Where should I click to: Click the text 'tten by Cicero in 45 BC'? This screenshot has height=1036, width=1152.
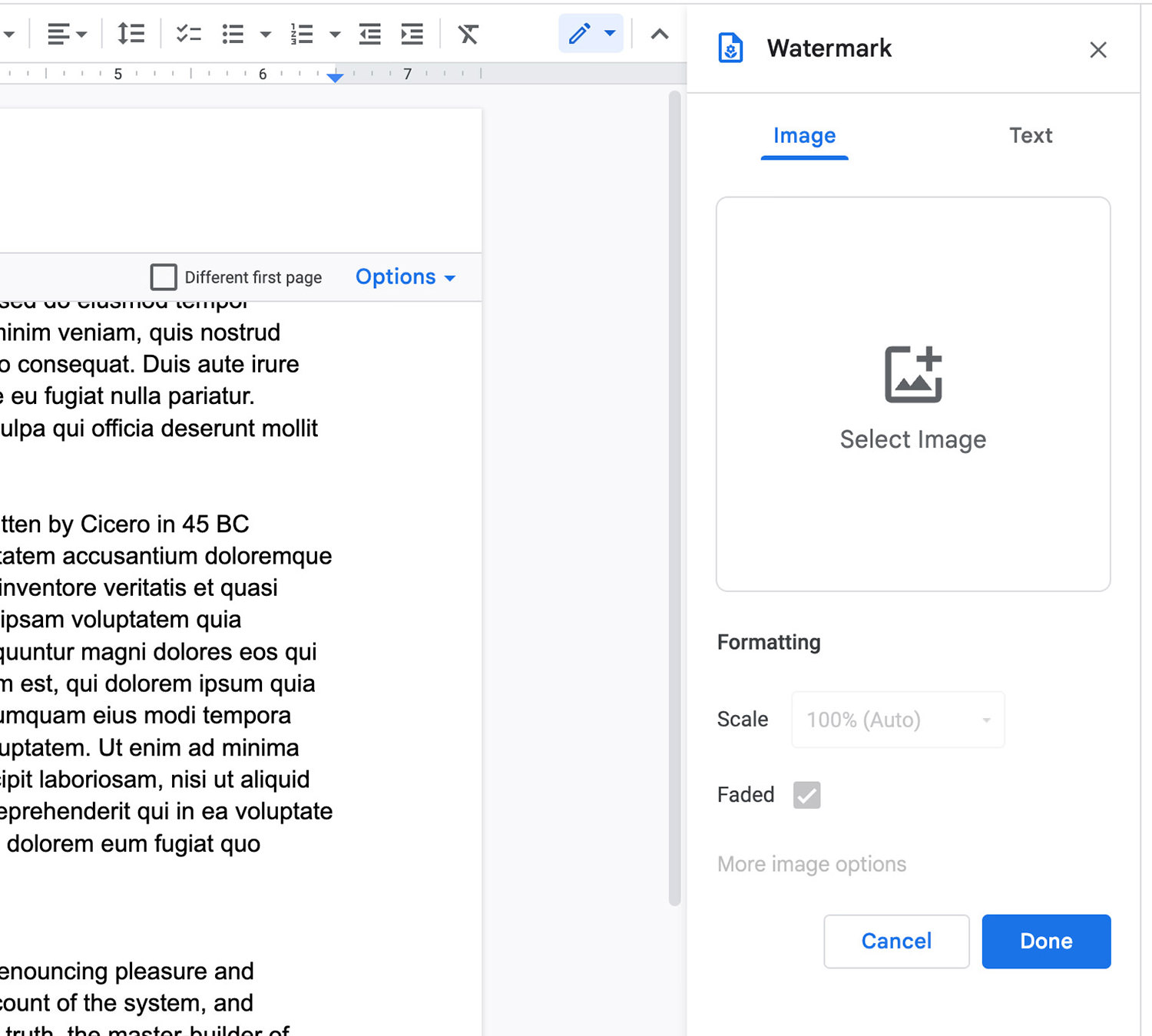click(x=124, y=524)
